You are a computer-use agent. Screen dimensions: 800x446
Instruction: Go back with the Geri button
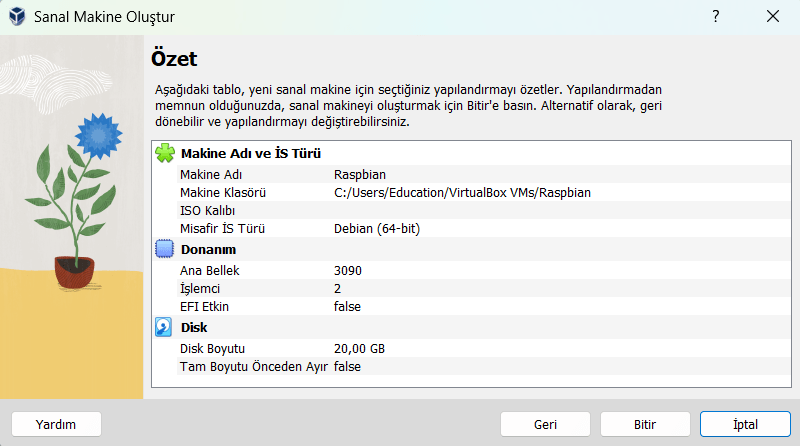click(545, 424)
